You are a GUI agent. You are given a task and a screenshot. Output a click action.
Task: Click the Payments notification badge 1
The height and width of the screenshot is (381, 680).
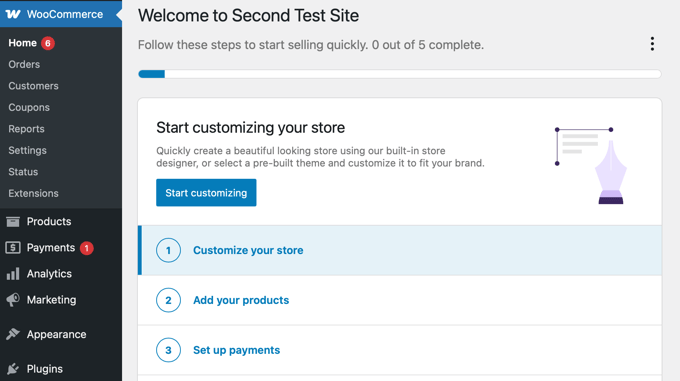pyautogui.click(x=87, y=248)
